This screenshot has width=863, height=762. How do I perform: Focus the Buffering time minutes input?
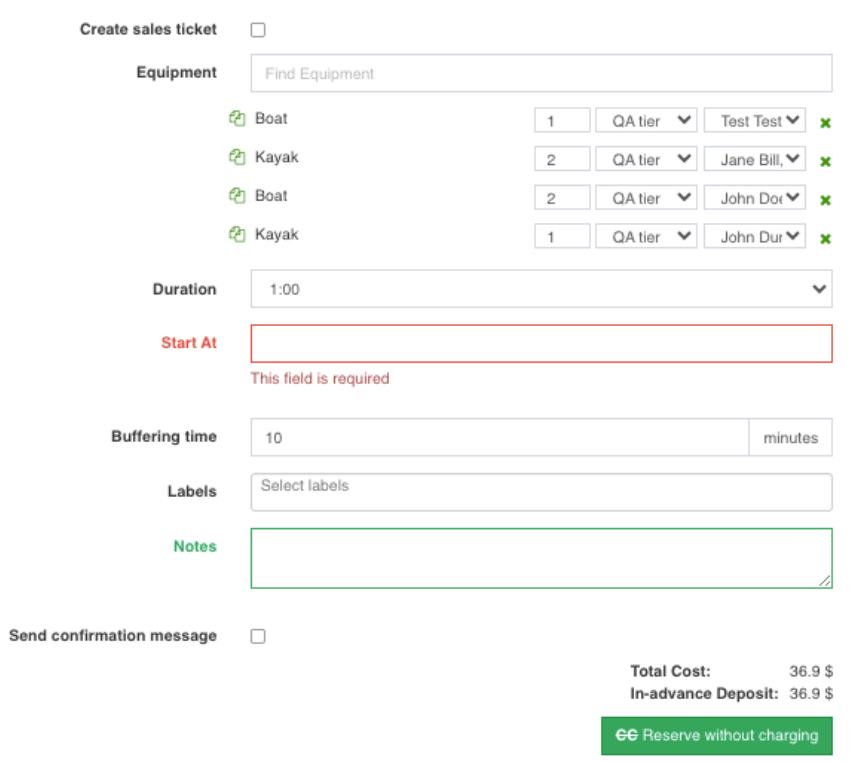(499, 437)
